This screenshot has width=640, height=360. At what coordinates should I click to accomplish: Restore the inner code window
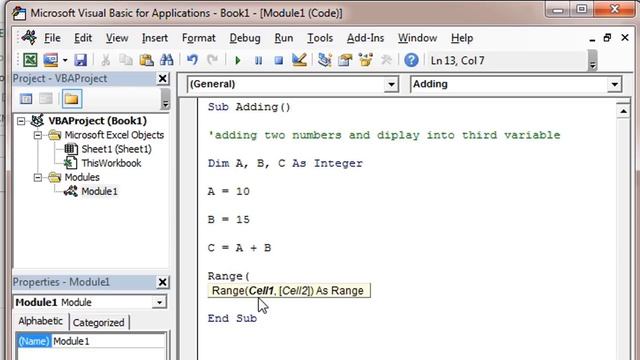[x=607, y=38]
